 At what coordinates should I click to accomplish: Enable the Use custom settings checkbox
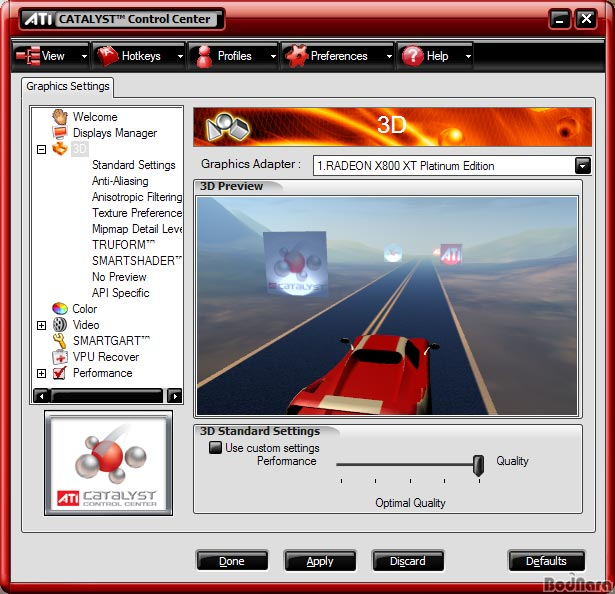click(x=215, y=447)
